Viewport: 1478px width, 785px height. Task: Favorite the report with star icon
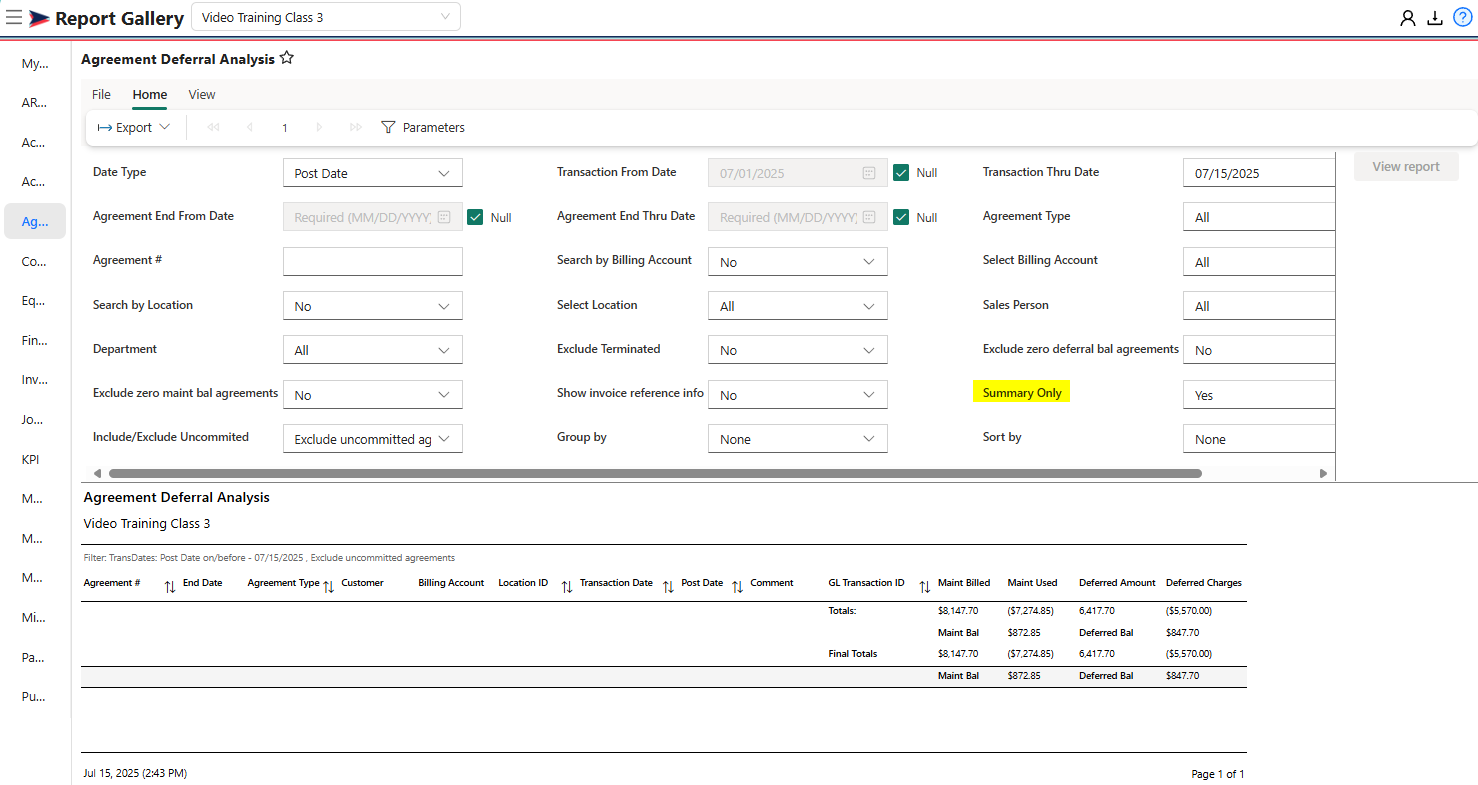(287, 58)
